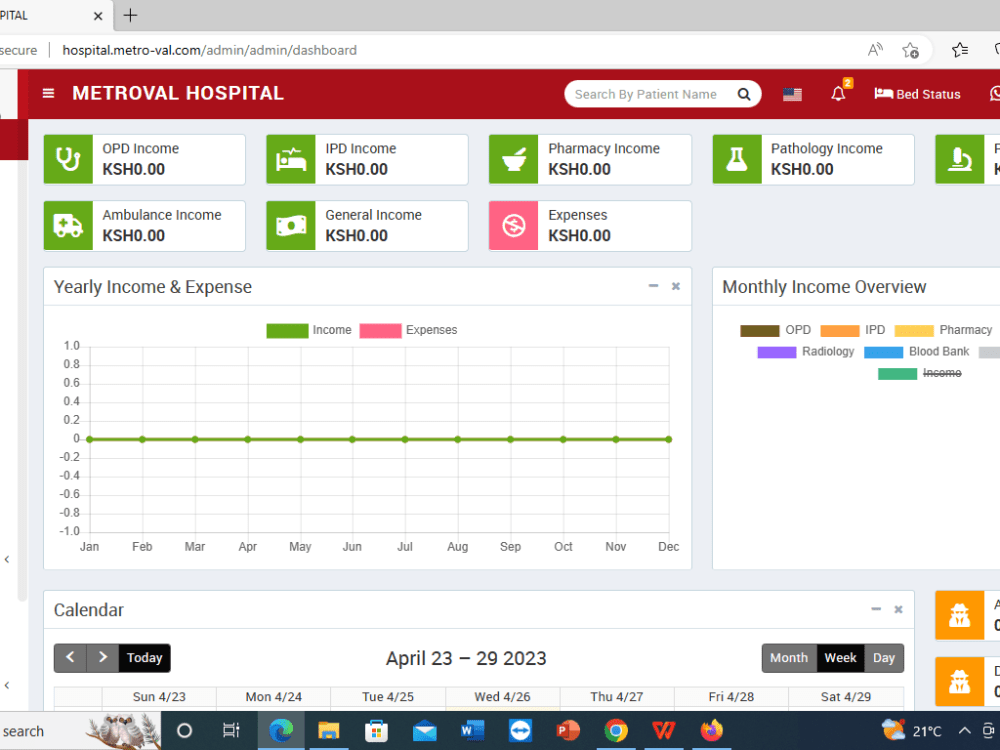Viewport: 1000px width, 750px height.
Task: Switch the calendar to Day view
Action: click(x=884, y=658)
